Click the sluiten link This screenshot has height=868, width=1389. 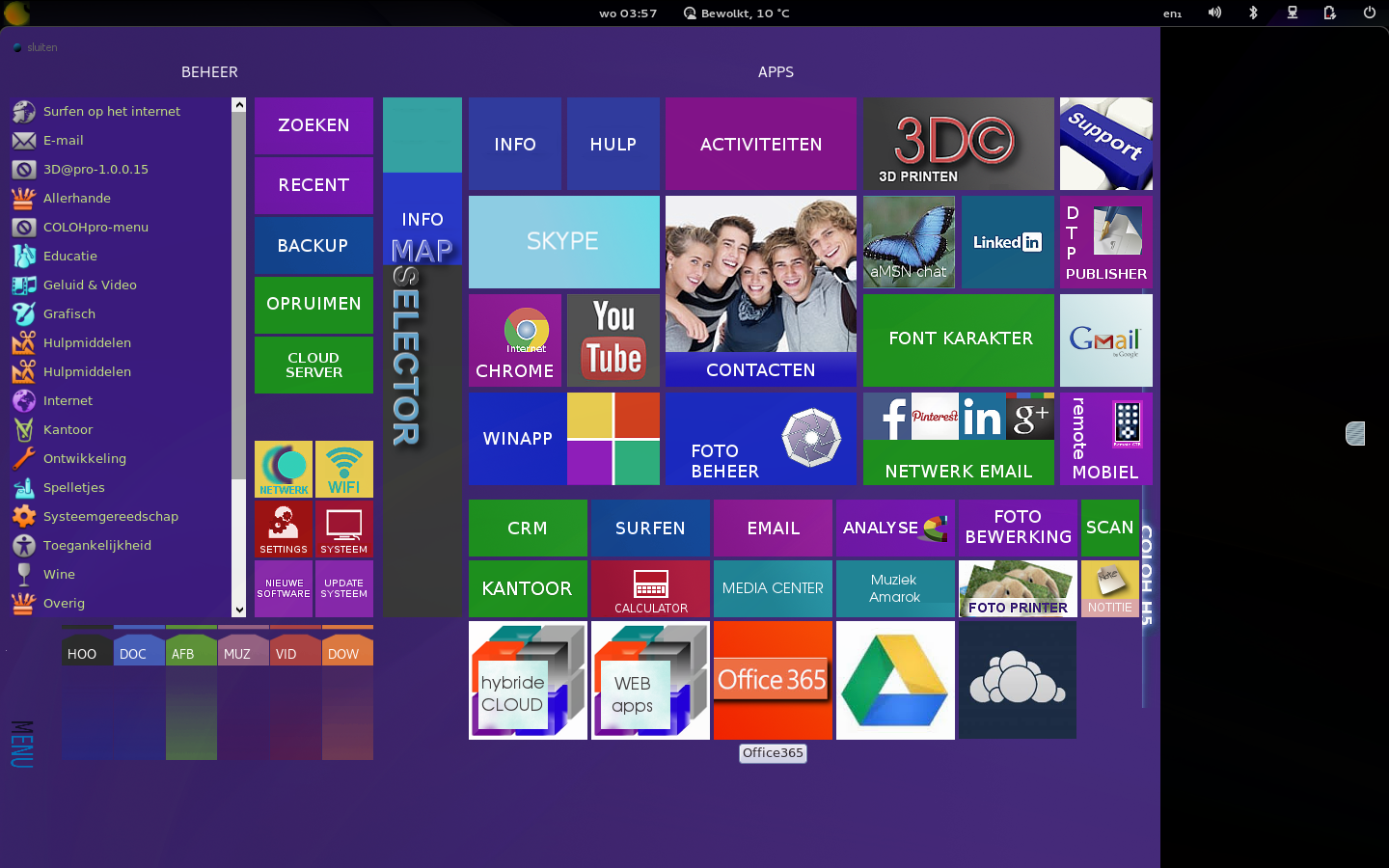(41, 47)
